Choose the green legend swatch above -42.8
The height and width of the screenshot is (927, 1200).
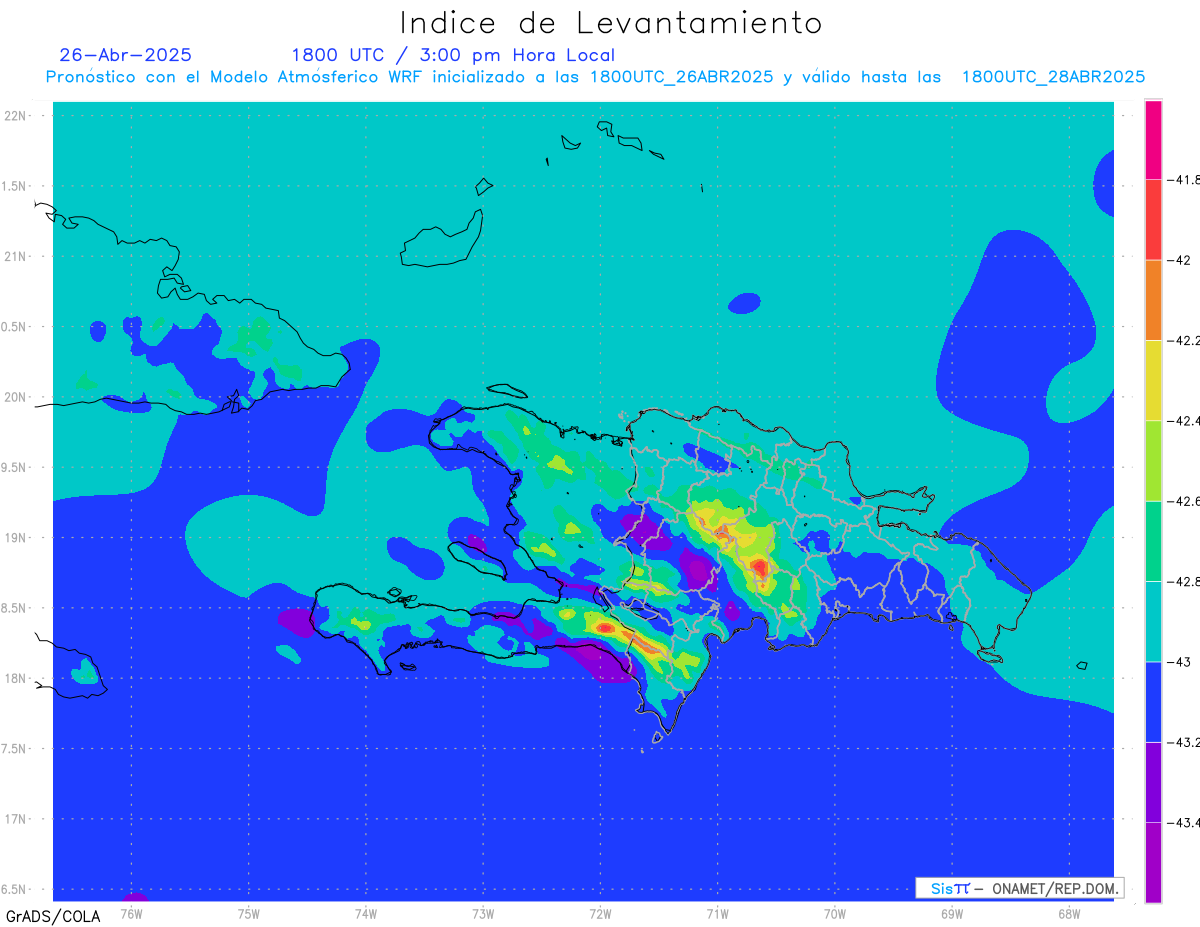(x=1153, y=541)
